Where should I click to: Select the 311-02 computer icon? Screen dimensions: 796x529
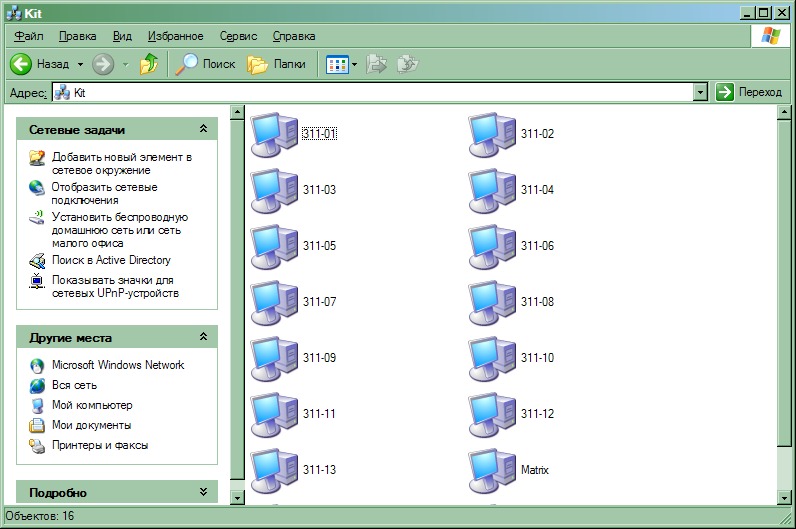click(x=492, y=134)
